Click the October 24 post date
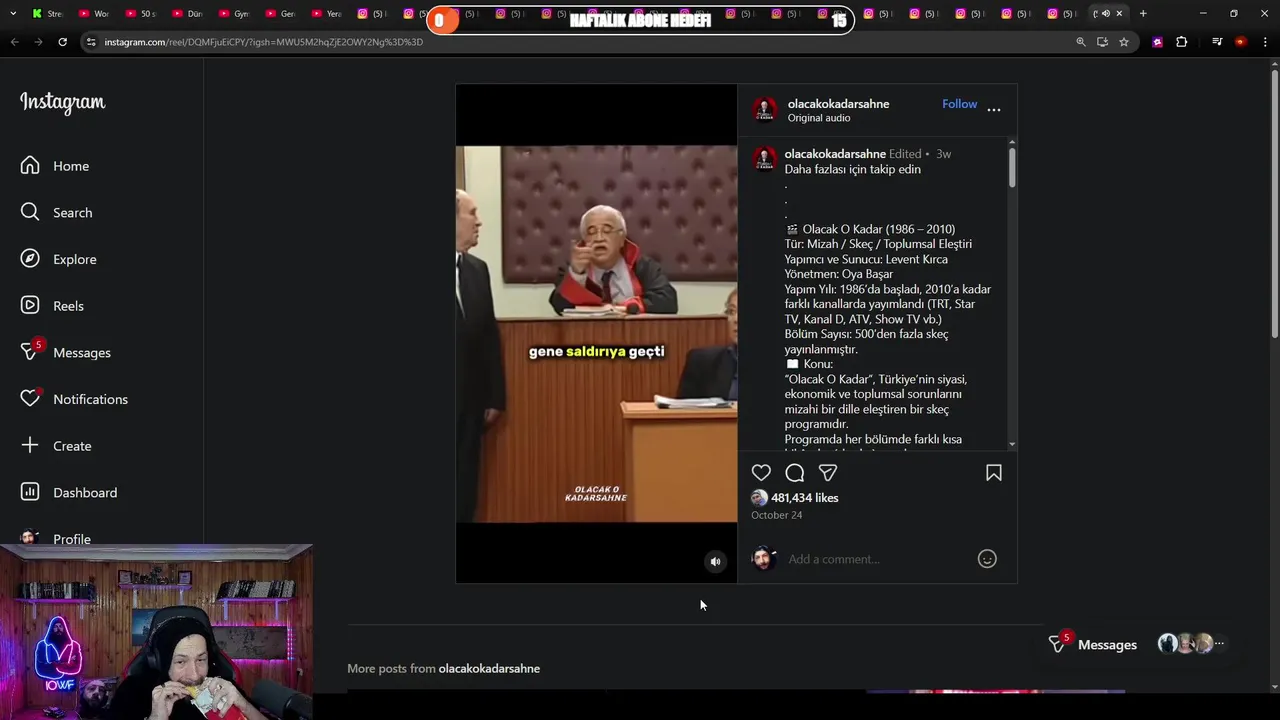The width and height of the screenshot is (1280, 720). pos(777,515)
